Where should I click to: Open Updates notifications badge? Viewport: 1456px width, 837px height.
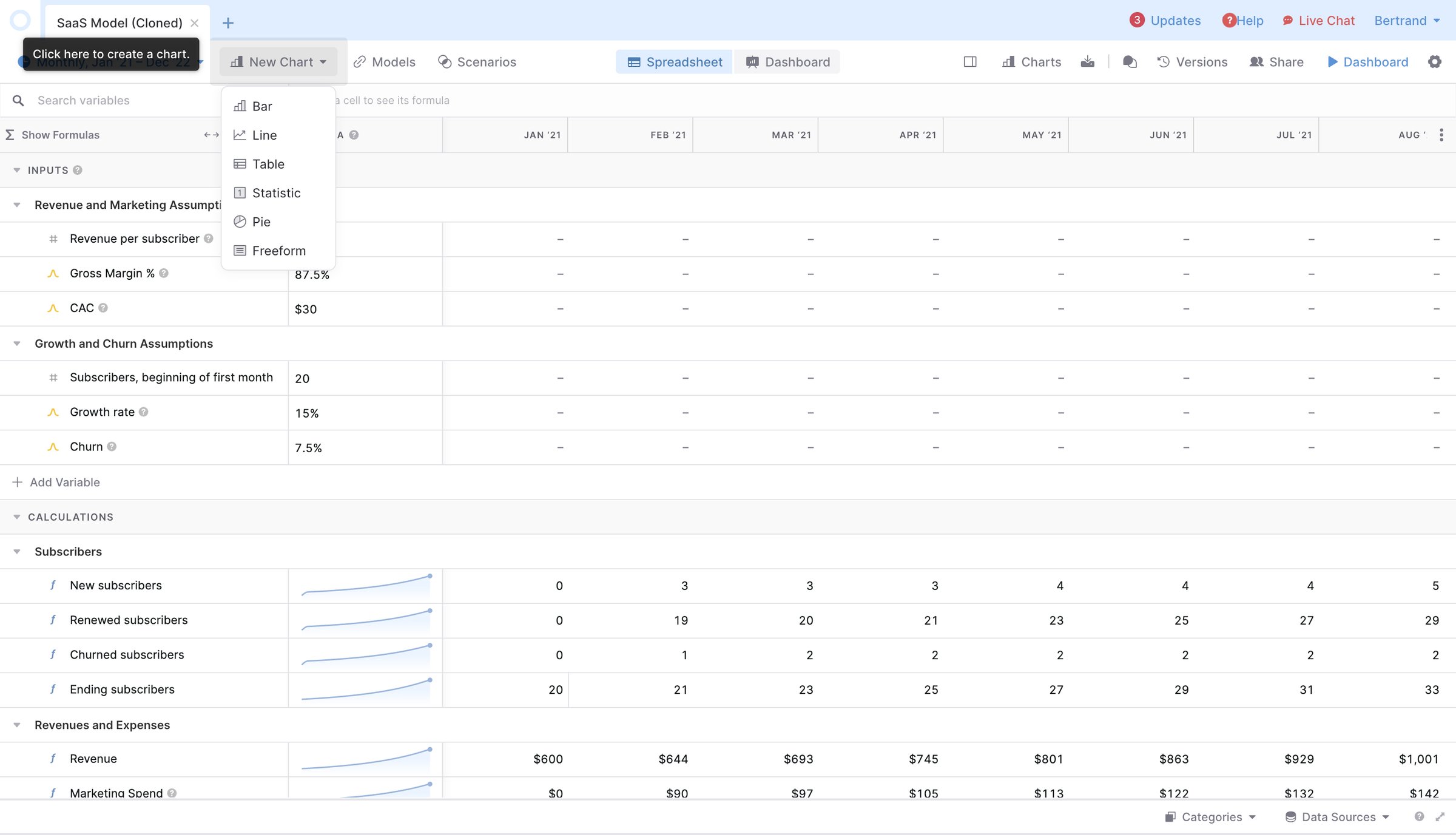(x=1165, y=21)
